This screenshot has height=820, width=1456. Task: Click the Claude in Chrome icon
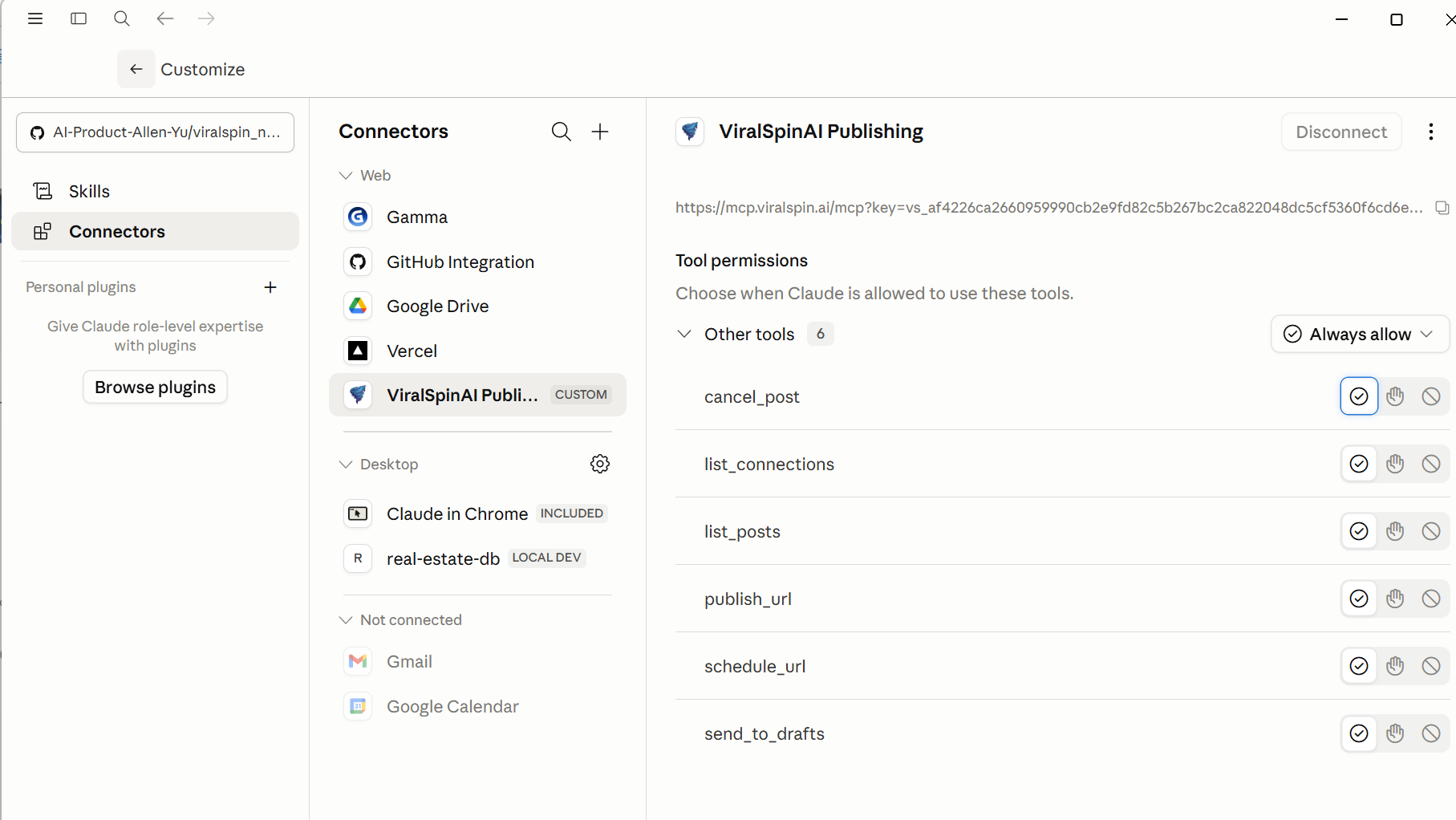[358, 514]
